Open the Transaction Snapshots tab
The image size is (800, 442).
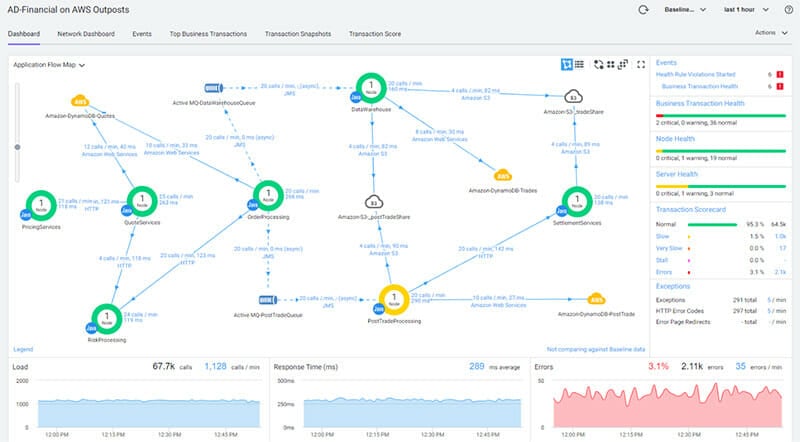pos(298,34)
